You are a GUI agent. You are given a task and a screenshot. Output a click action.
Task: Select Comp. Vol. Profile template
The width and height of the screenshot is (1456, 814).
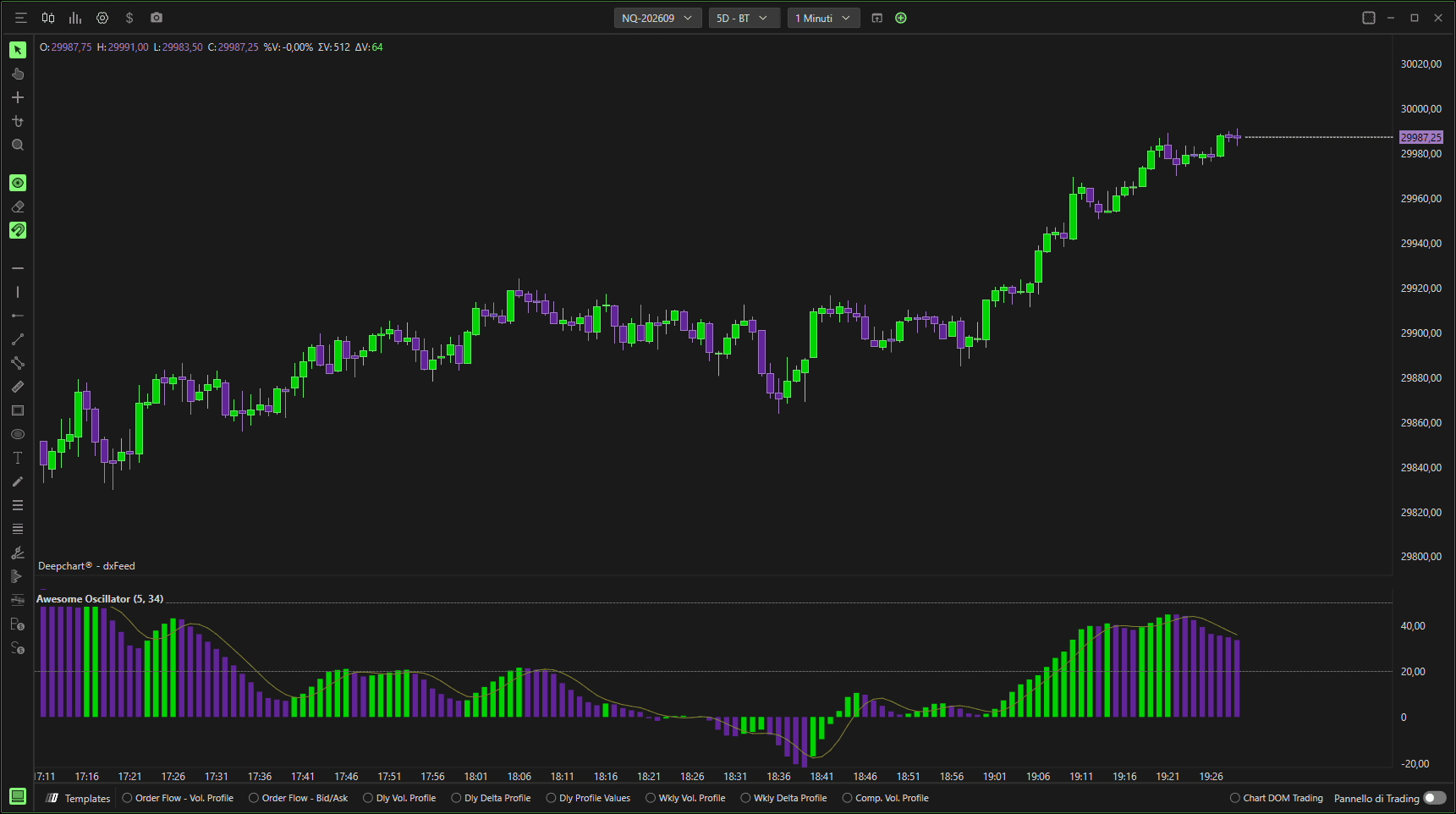tap(885, 798)
